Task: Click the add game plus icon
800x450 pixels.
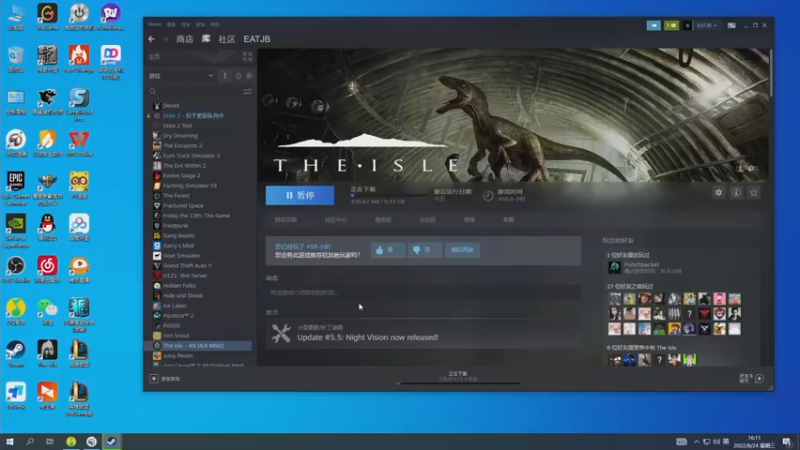Action: coord(154,379)
